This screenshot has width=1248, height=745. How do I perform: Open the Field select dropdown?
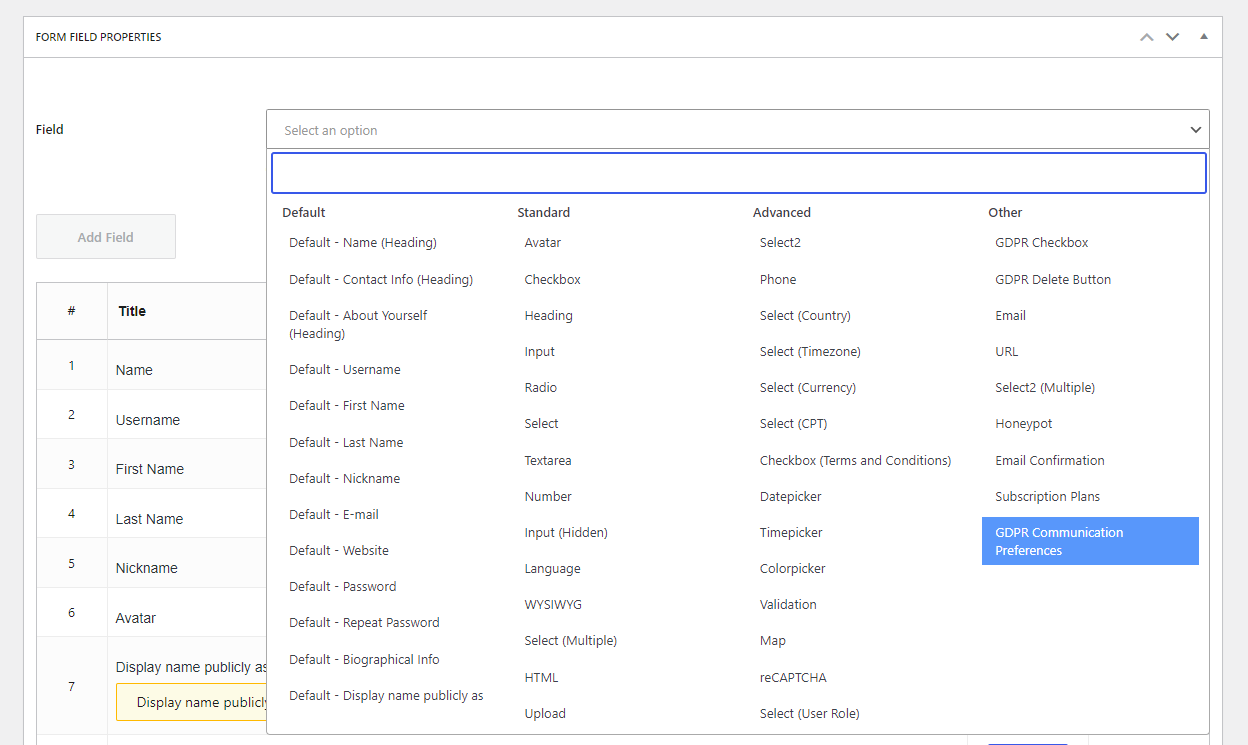(738, 130)
